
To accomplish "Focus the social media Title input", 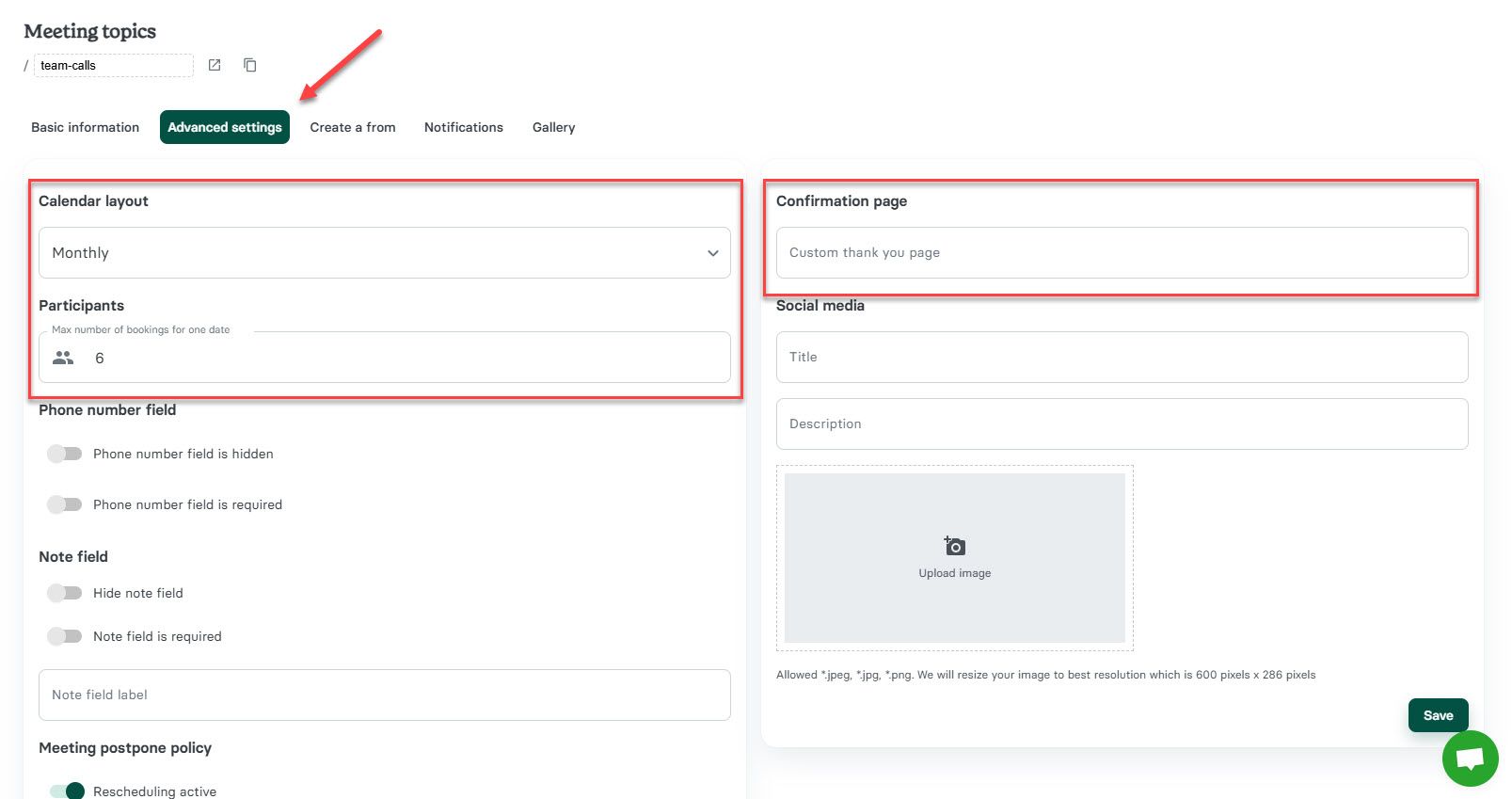I will coord(1122,357).
